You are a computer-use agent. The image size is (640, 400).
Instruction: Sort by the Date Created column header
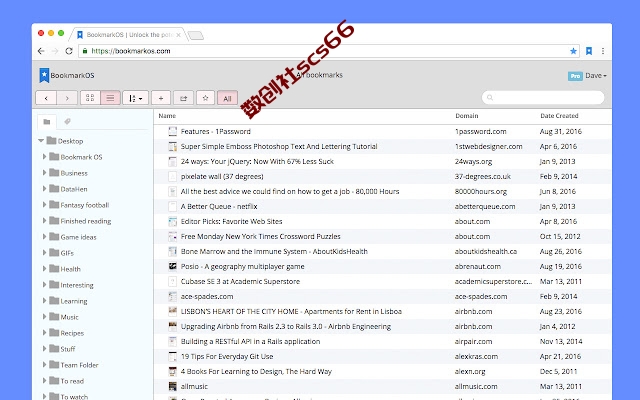point(559,116)
